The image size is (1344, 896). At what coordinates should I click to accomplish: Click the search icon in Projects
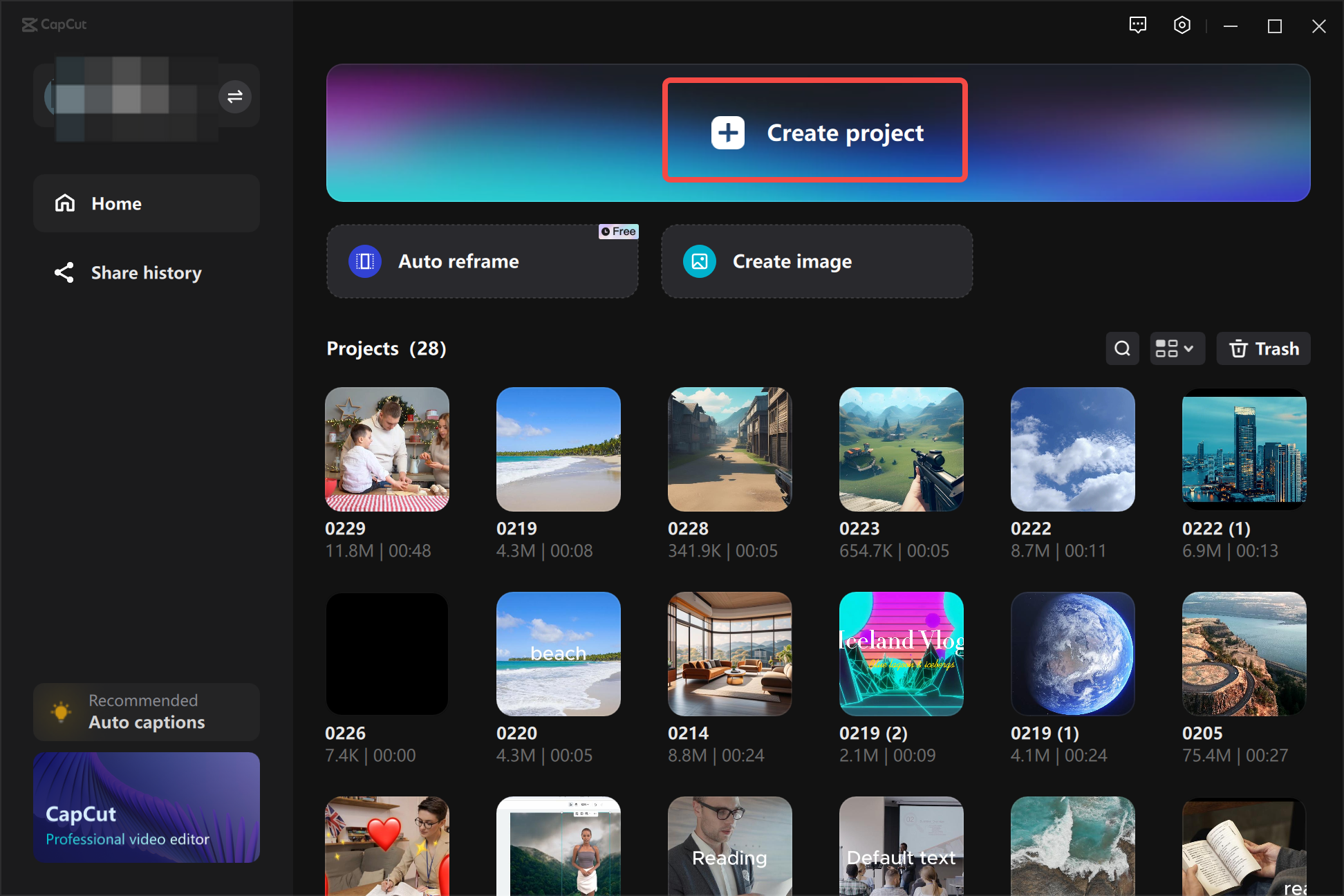[x=1122, y=348]
